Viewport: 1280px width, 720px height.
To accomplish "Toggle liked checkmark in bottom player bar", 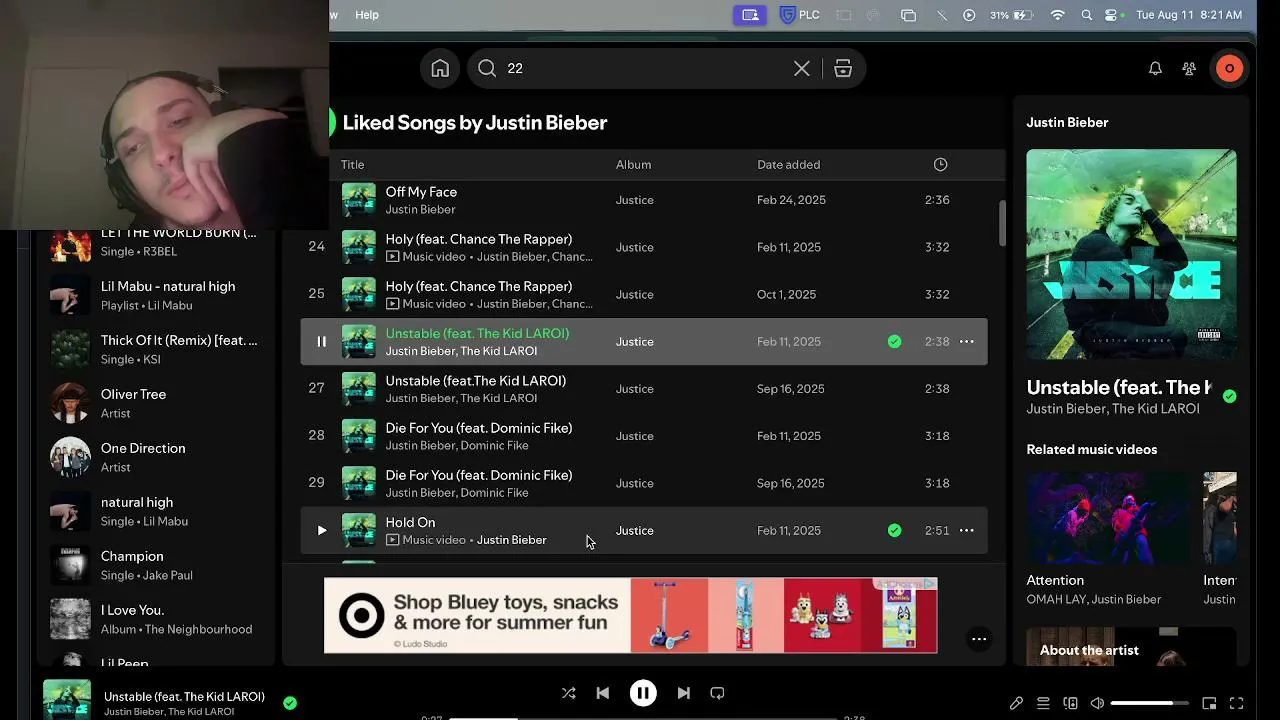I will [290, 703].
